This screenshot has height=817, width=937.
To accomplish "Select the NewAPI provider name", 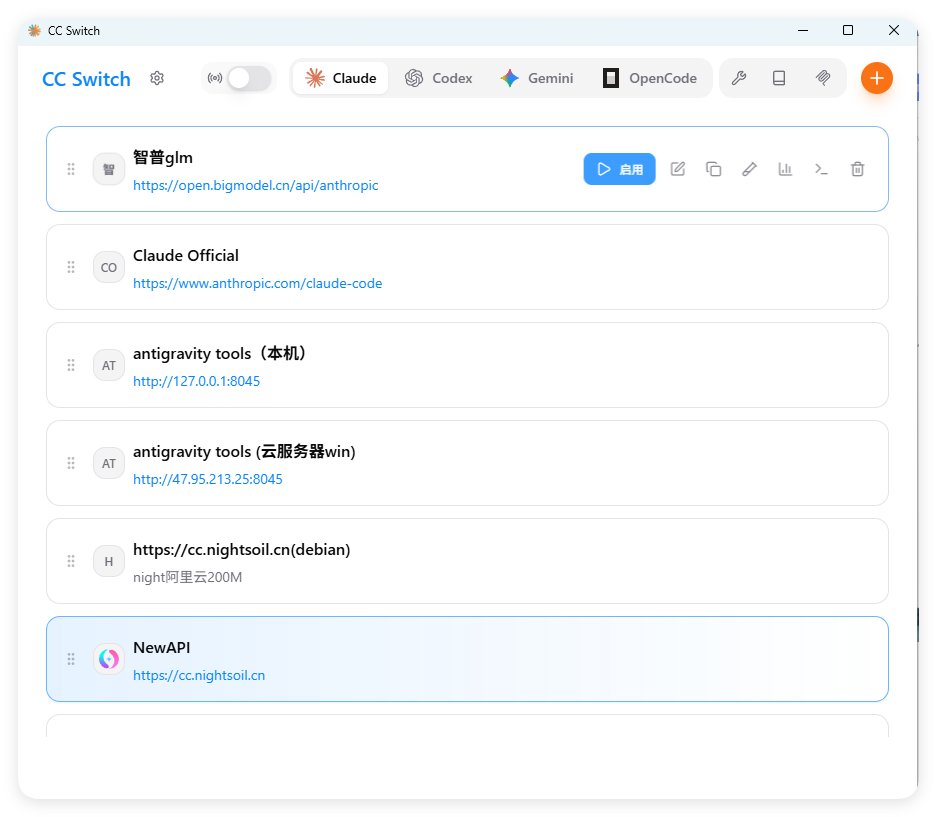I will [x=162, y=648].
